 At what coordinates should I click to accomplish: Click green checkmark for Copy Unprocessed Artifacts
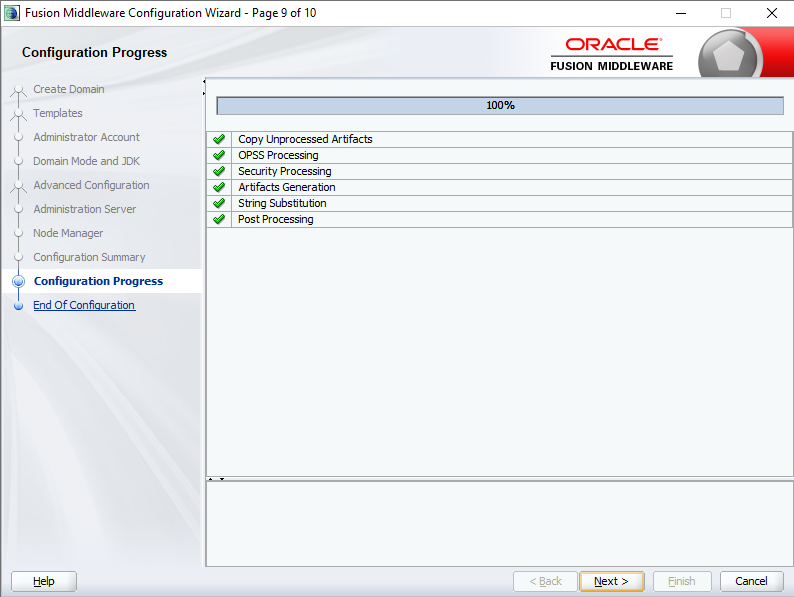(x=219, y=139)
